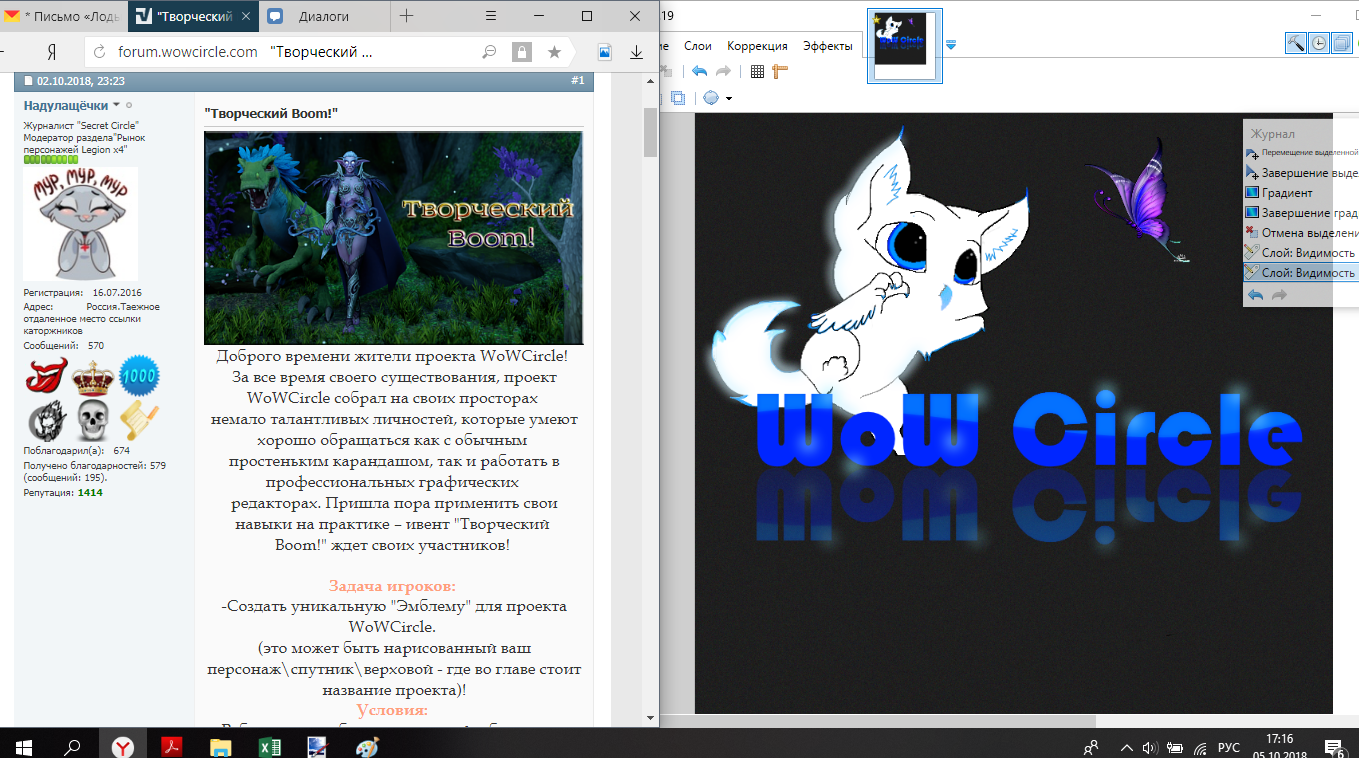Click the Layers window icon
Viewport: 1359px width, 758px height.
point(1341,43)
